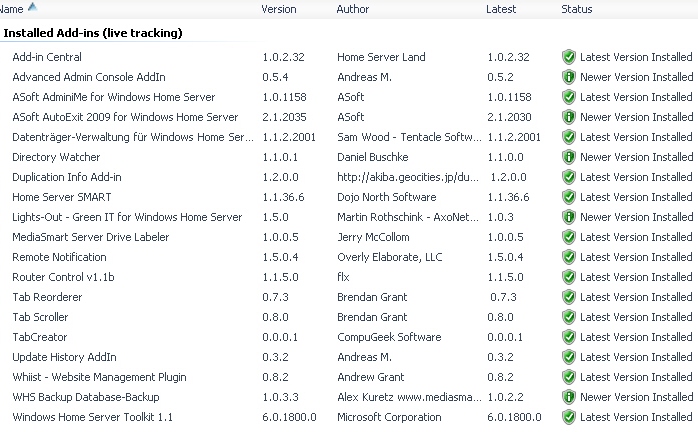Click the status shield for Whiist Website Management Plugin
This screenshot has width=698, height=432.
pos(568,377)
